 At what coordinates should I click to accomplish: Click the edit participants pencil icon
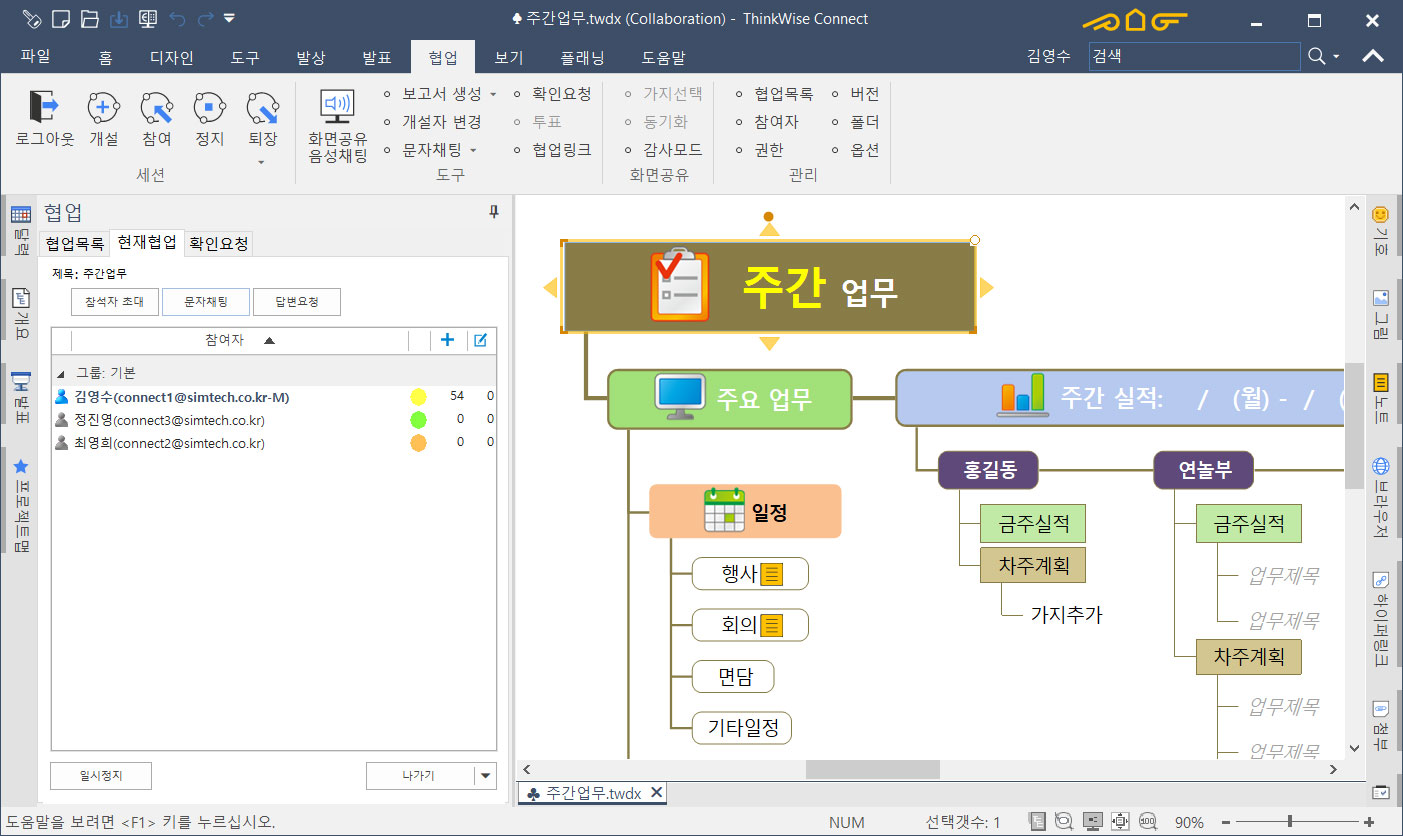click(480, 340)
